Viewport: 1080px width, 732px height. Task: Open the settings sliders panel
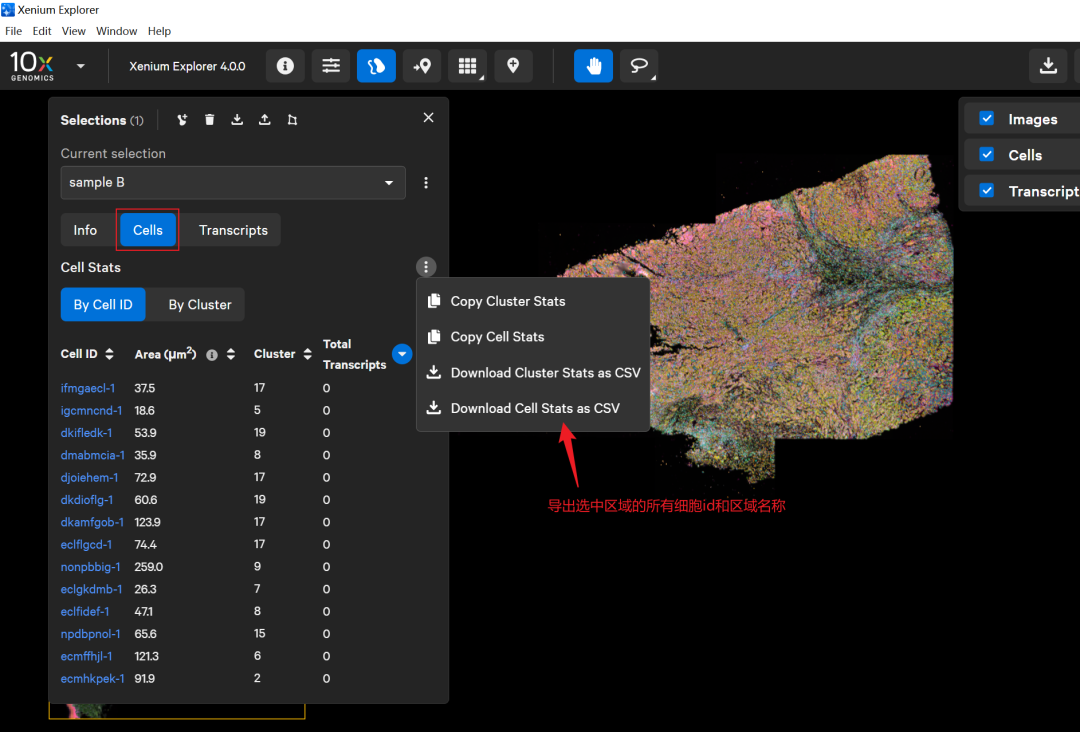pyautogui.click(x=331, y=66)
